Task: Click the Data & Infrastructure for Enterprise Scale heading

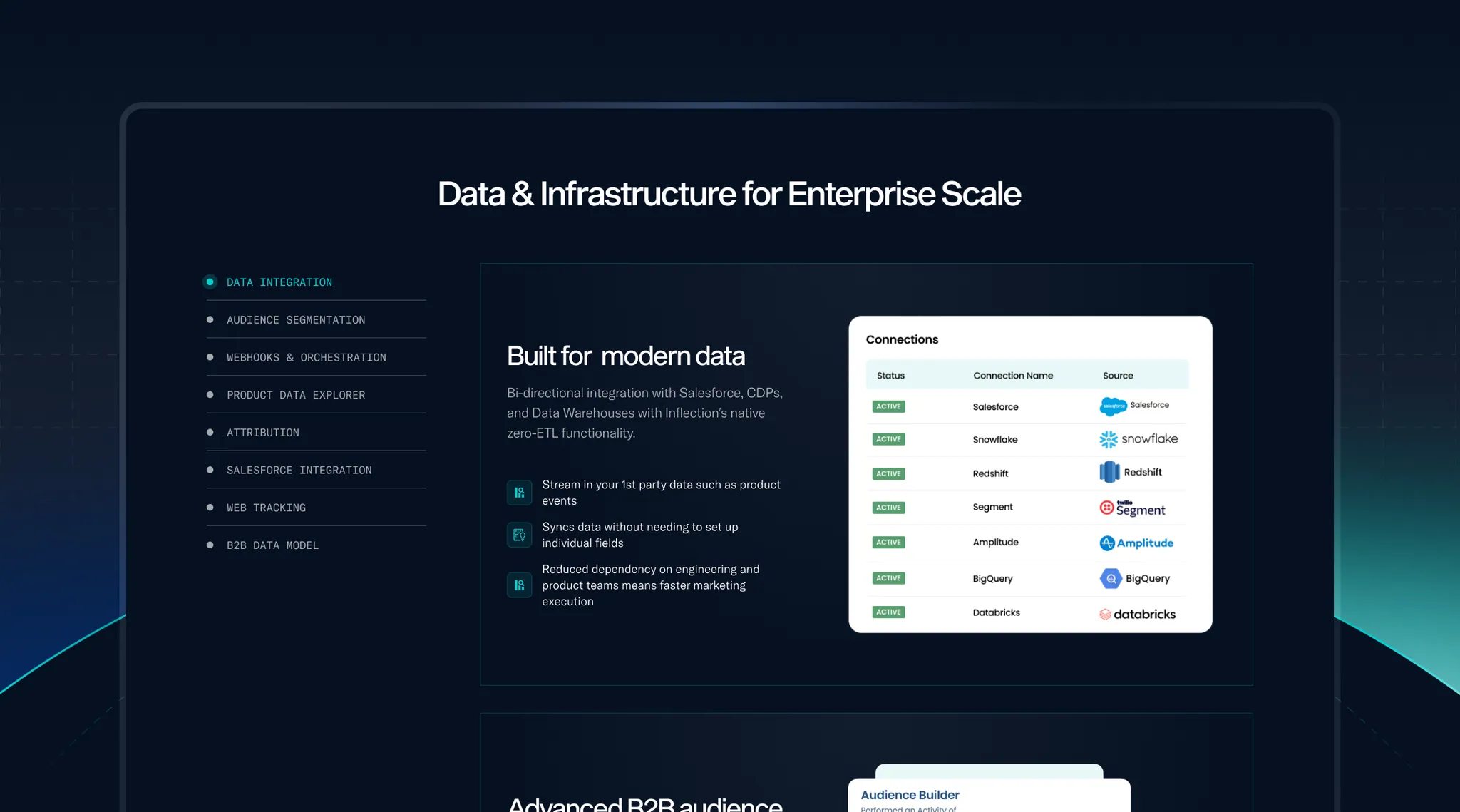Action: (x=729, y=194)
